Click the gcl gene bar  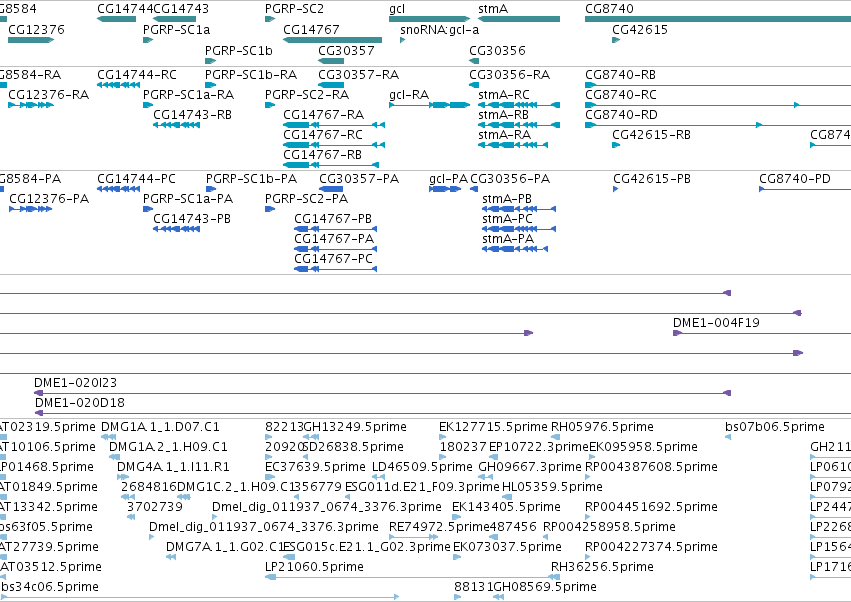click(x=429, y=19)
